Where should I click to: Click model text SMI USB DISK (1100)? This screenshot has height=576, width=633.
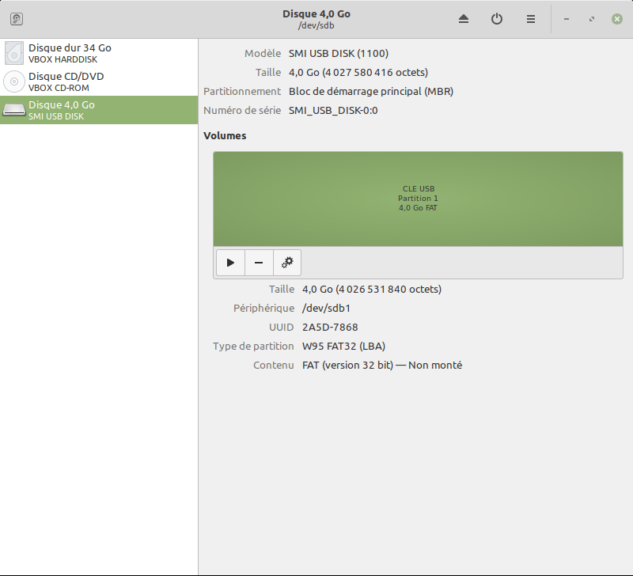coord(338,54)
